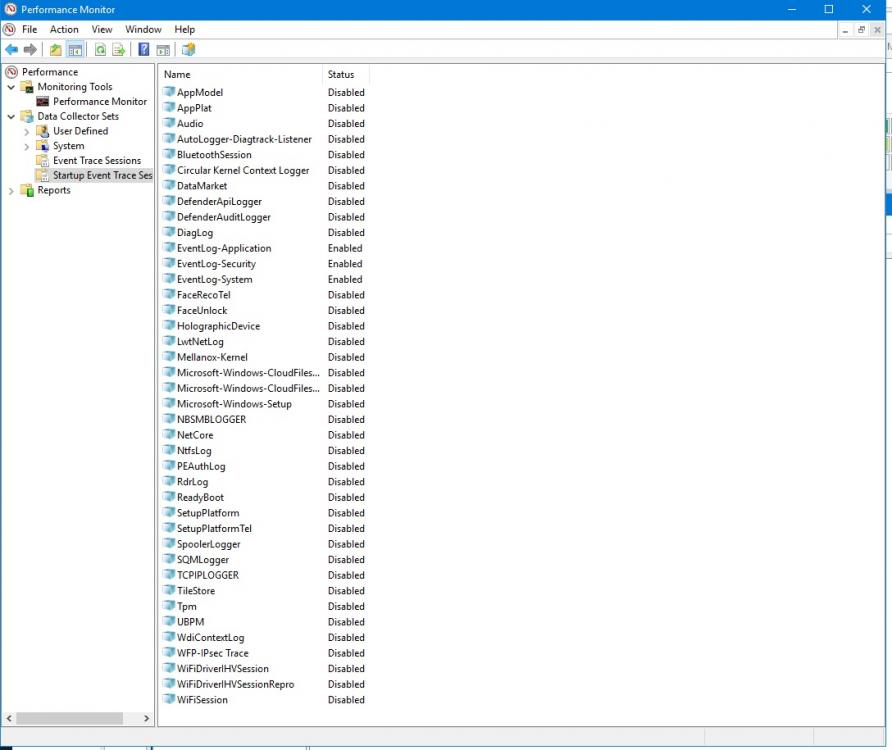This screenshot has width=892, height=750.
Task: Select the WiFiSession trace entry
Action: pyautogui.click(x=202, y=700)
